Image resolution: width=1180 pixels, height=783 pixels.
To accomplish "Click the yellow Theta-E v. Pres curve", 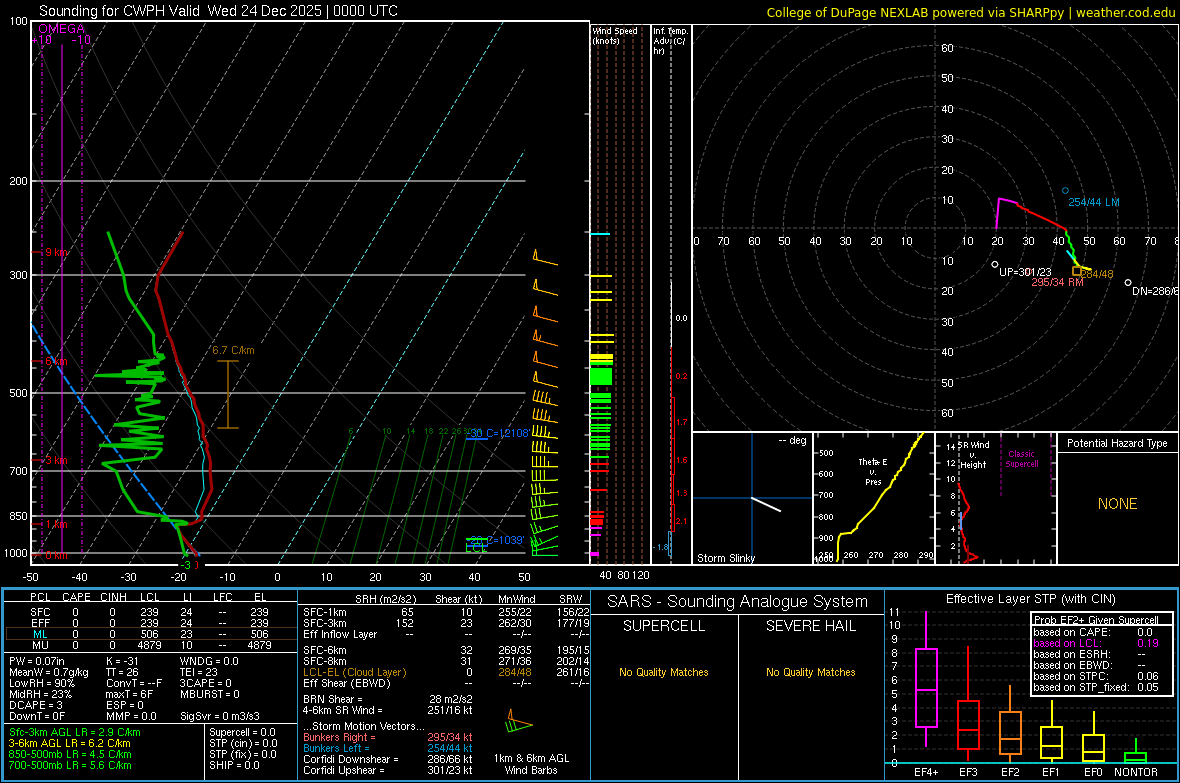I will (880, 500).
